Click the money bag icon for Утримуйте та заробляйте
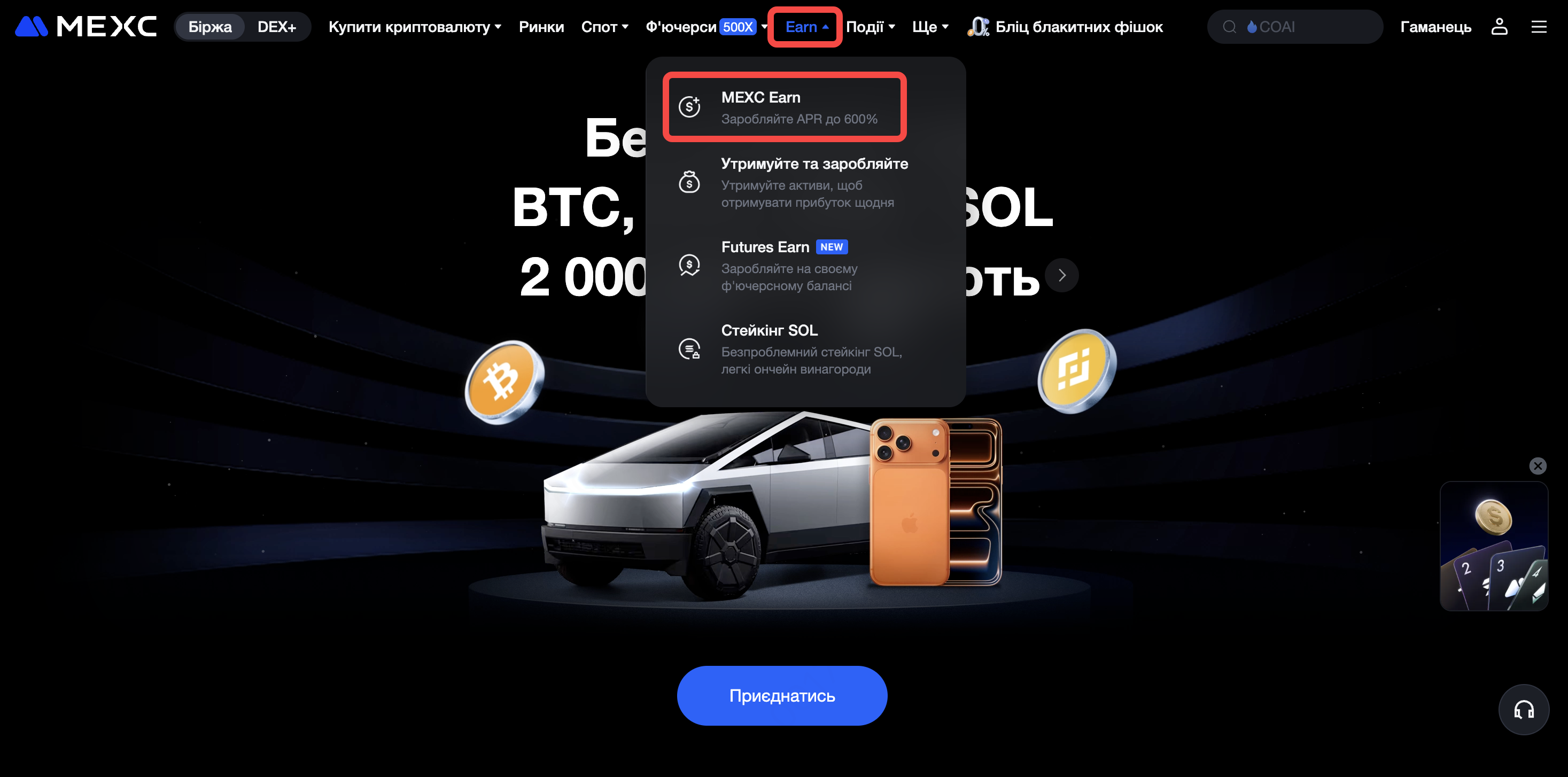 (x=689, y=182)
